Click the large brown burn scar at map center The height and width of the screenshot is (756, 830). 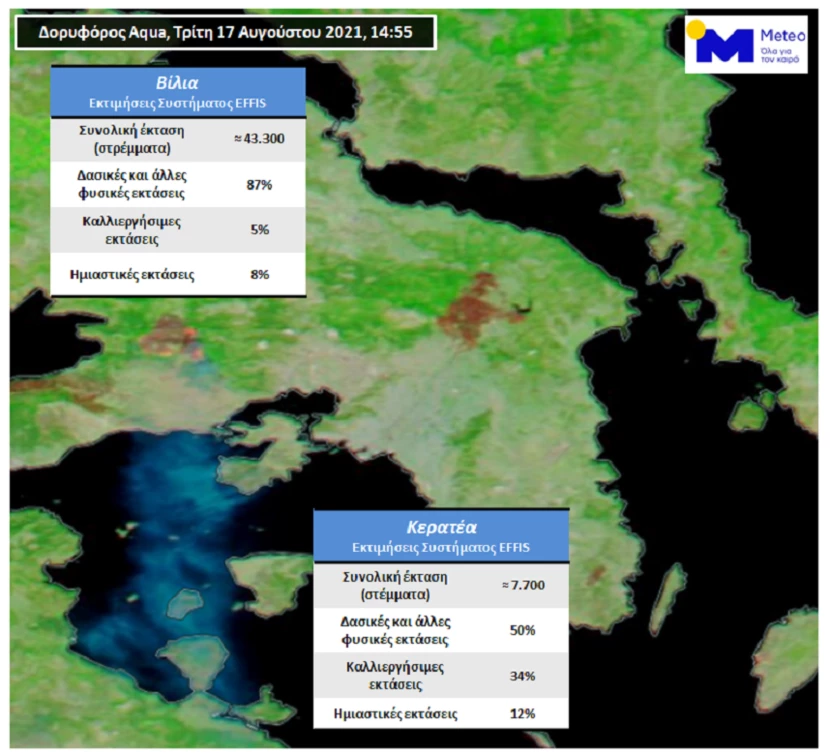(474, 308)
